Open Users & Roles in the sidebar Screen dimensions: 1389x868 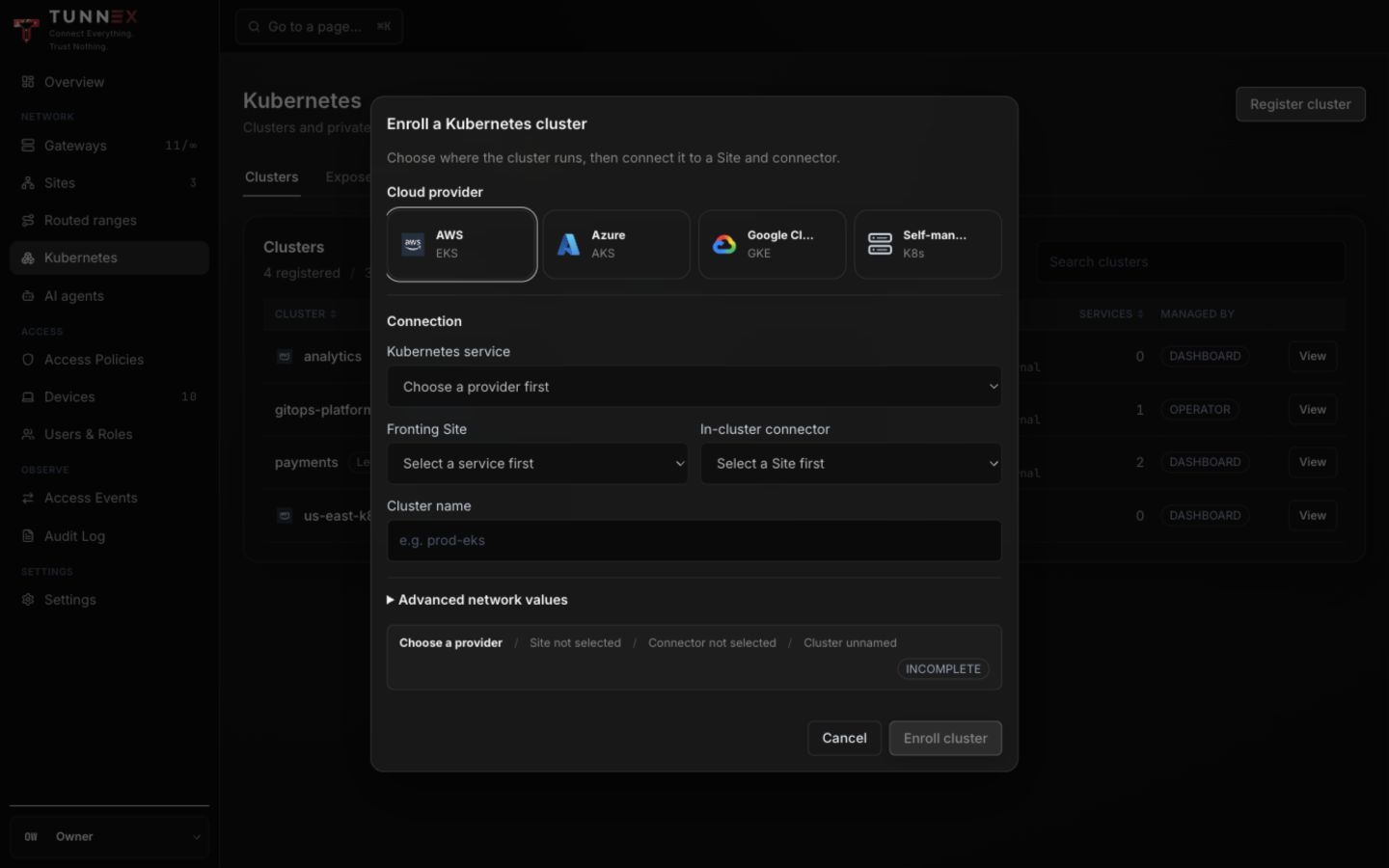[109, 435]
